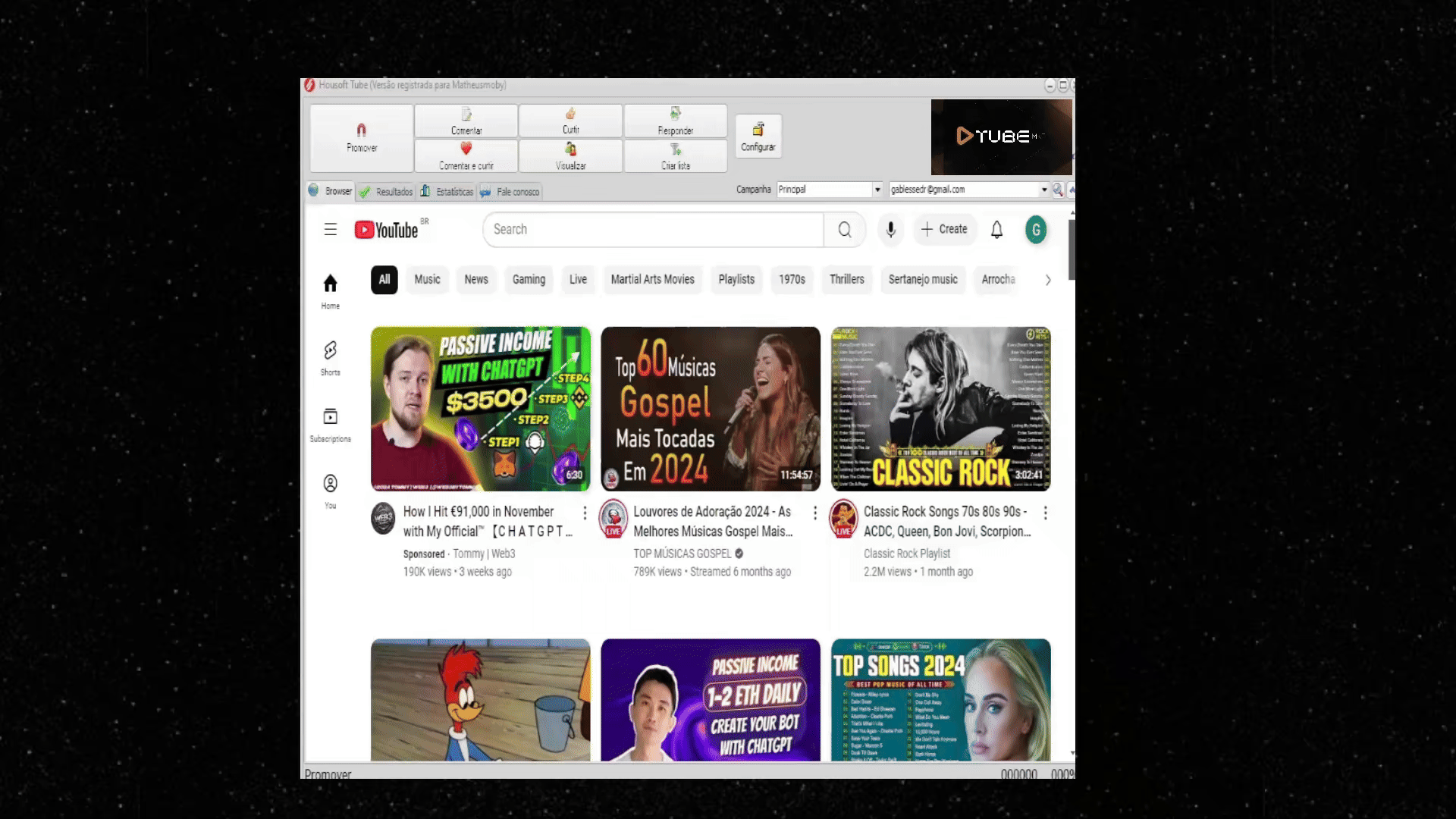This screenshot has height=819, width=1456.
Task: Open the Louvores de Adoração 2024 title link
Action: point(713,522)
